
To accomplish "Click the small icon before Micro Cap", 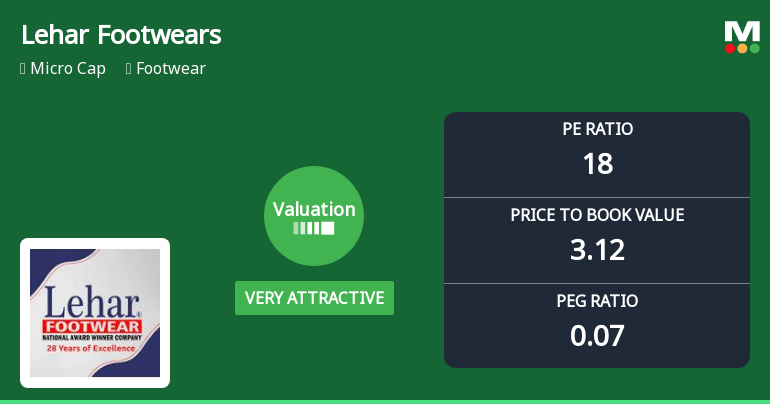I will pos(23,69).
